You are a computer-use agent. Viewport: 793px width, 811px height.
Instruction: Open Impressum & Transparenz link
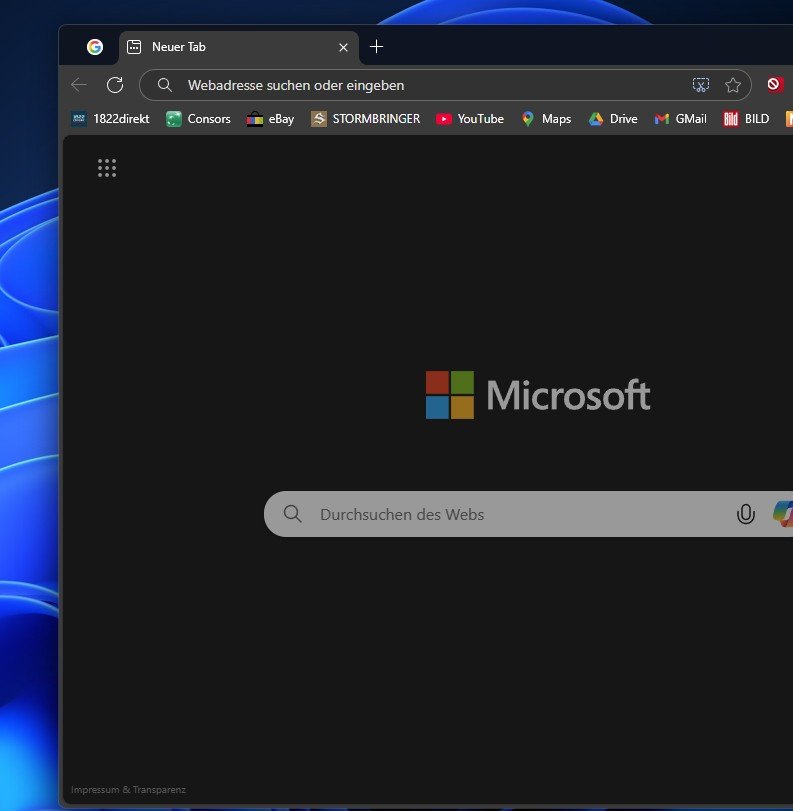[128, 790]
